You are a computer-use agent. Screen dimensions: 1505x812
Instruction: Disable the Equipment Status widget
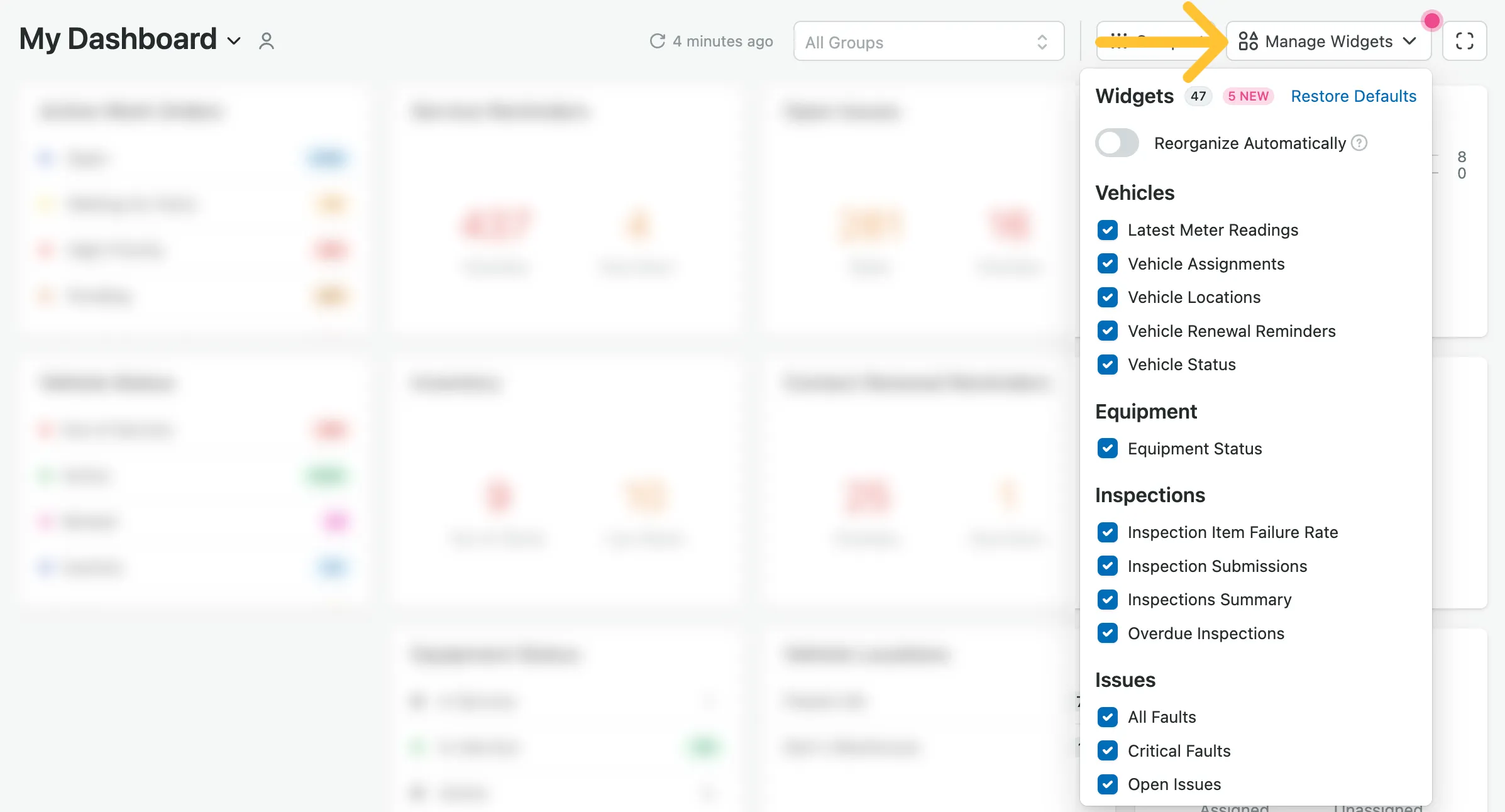[x=1108, y=449]
